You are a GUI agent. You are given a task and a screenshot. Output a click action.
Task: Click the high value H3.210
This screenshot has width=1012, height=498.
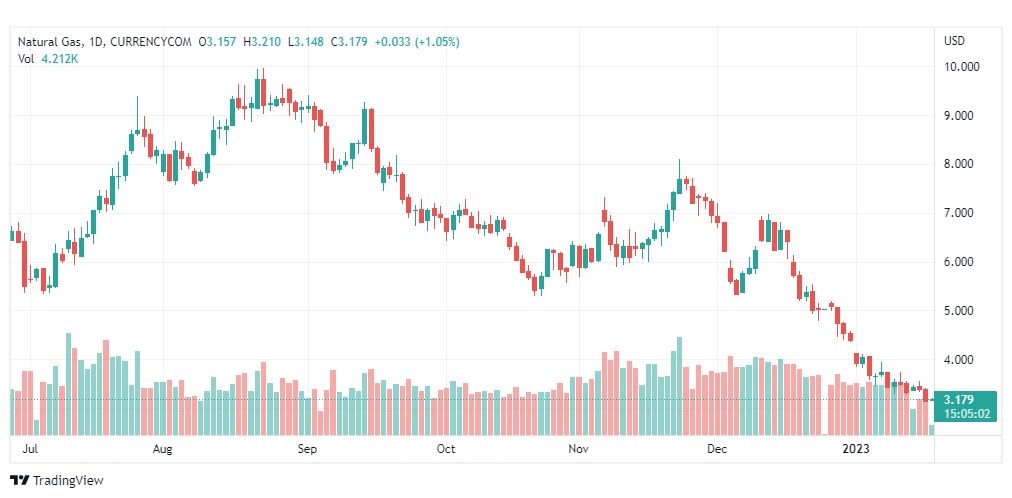pos(262,42)
